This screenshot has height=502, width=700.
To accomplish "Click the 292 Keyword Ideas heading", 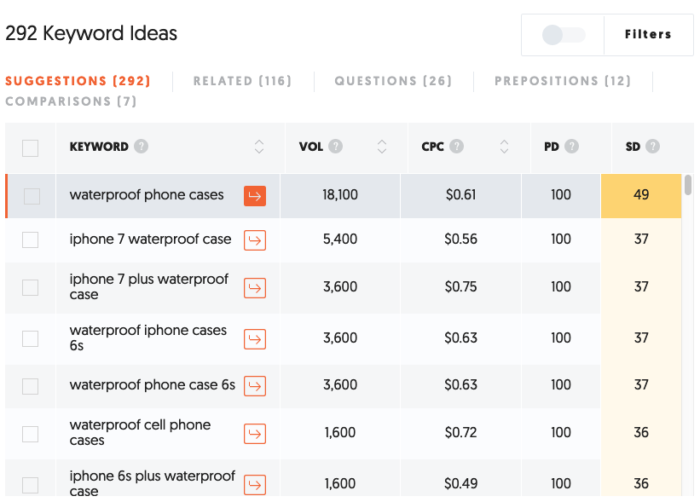I will tap(91, 33).
